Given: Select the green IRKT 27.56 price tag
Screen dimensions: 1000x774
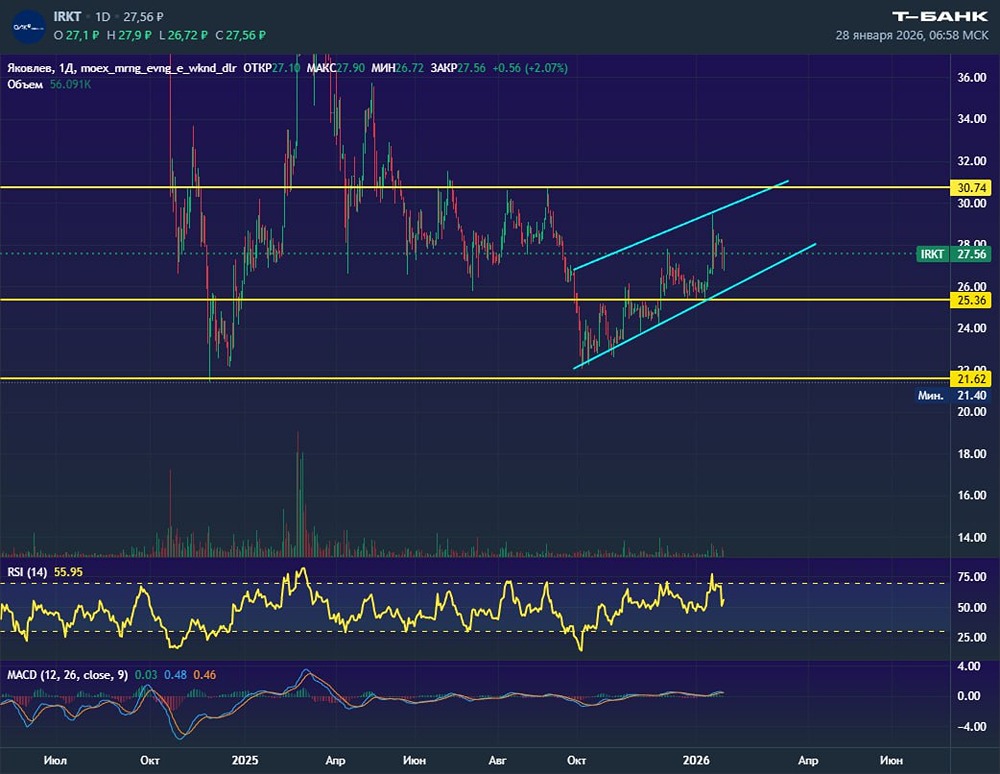Looking at the screenshot, I should [953, 254].
